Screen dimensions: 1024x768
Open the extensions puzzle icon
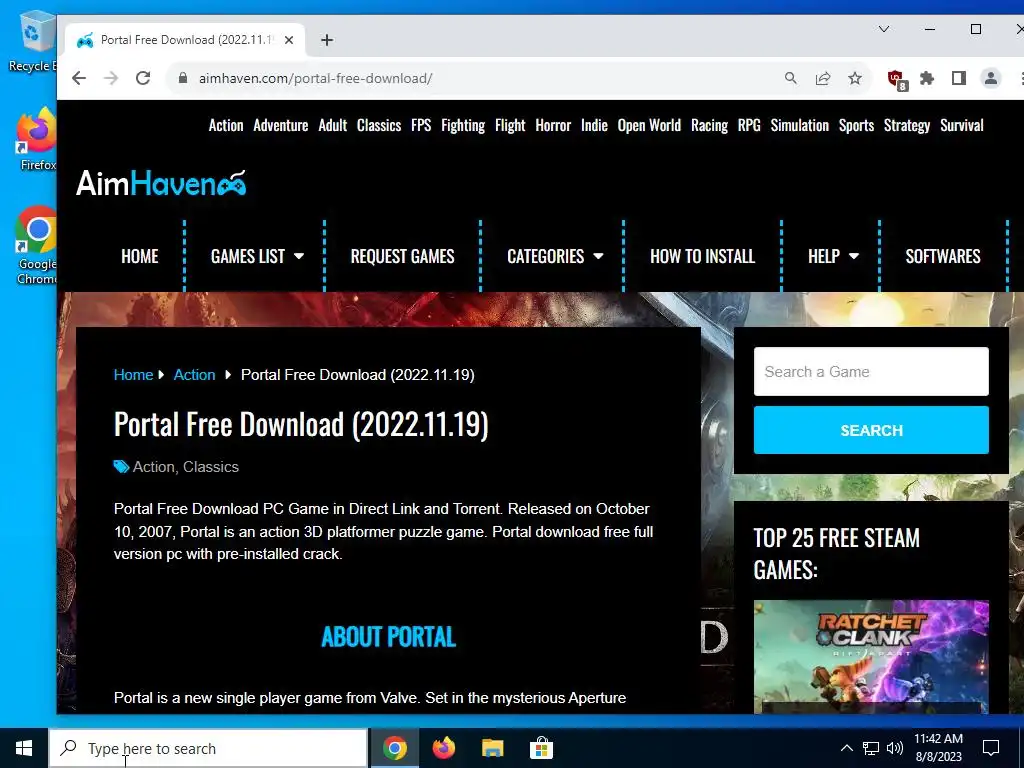pyautogui.click(x=927, y=78)
